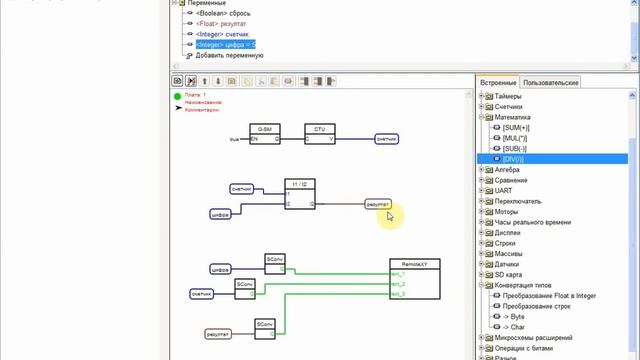The image size is (640, 360).
Task: Click the down arrow toolbar icon
Action: tap(218, 81)
